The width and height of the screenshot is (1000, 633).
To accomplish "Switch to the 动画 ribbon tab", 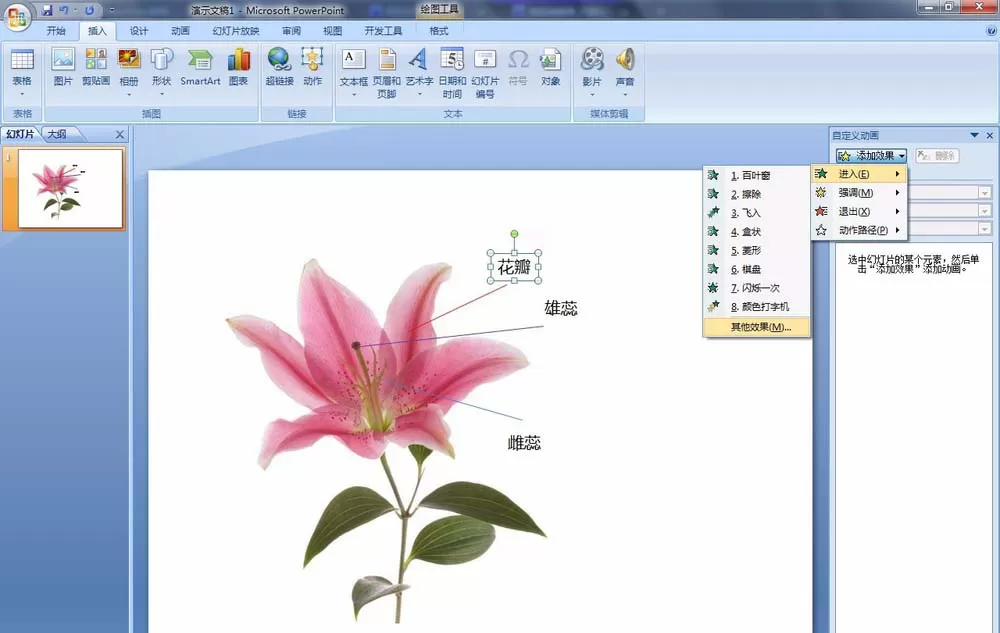I will click(180, 31).
